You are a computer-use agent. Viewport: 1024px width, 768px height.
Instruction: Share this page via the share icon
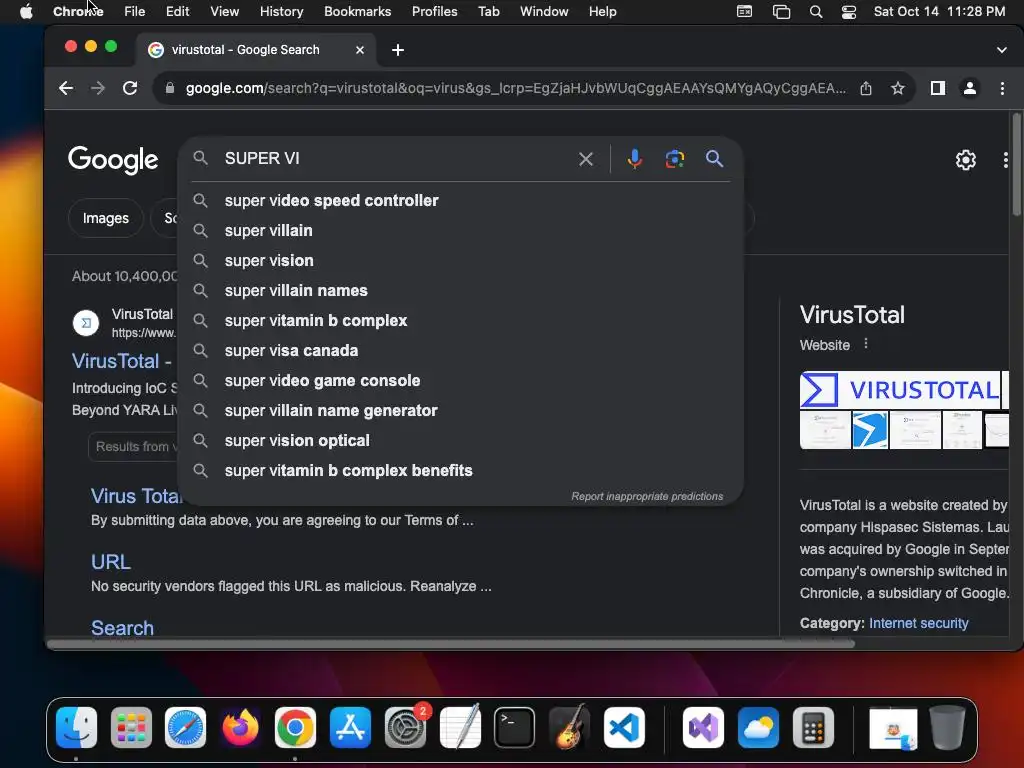click(866, 88)
